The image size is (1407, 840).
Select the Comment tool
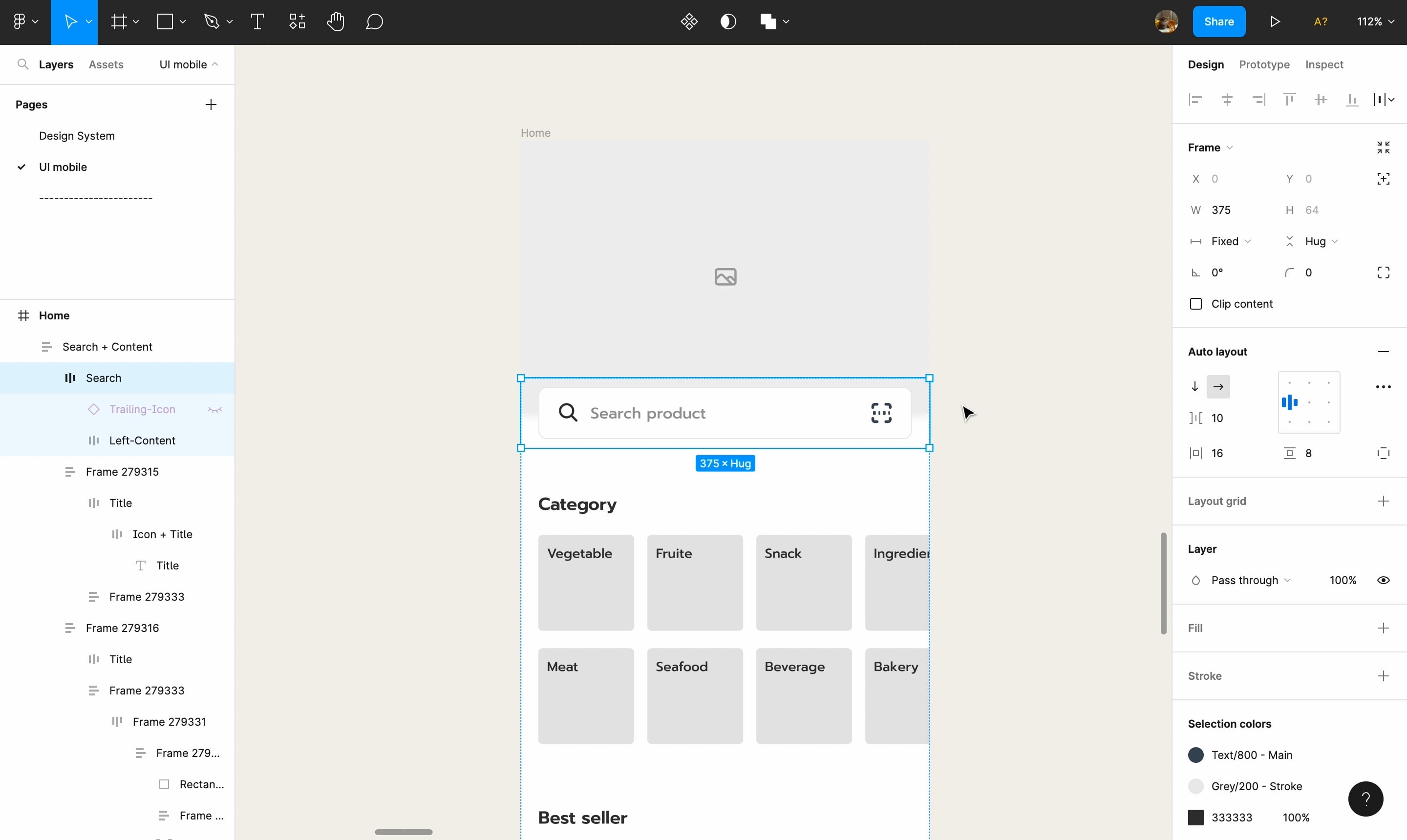[374, 21]
